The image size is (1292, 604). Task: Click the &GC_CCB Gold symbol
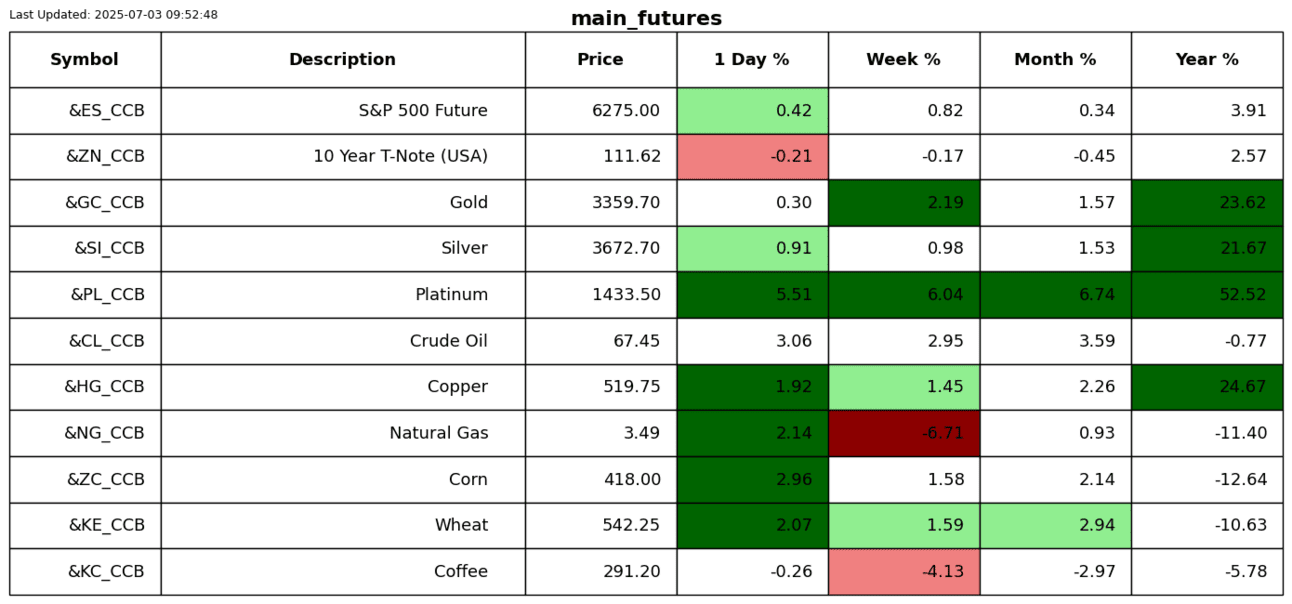[x=105, y=203]
